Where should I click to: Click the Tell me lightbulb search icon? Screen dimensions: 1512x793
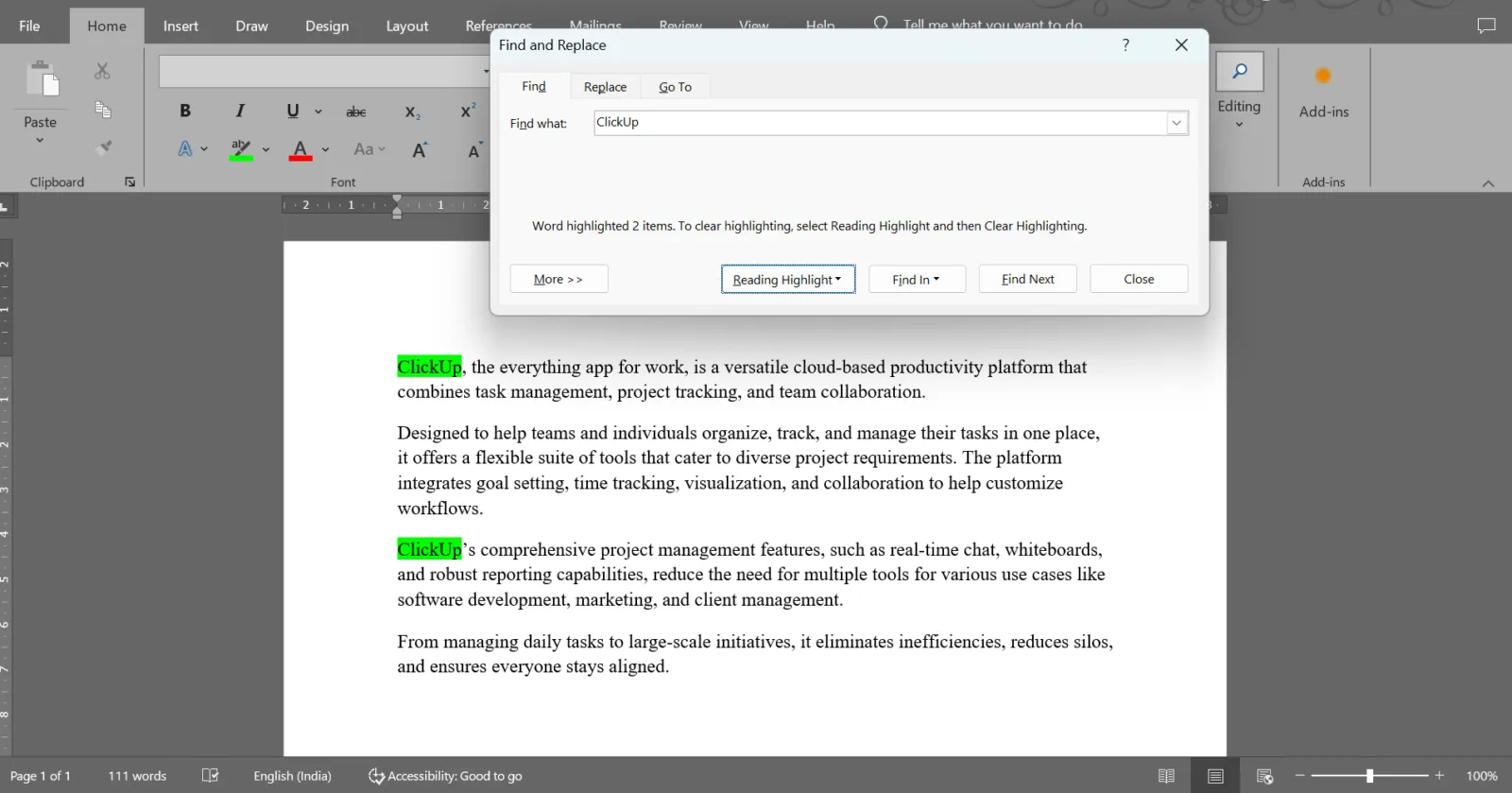(881, 24)
